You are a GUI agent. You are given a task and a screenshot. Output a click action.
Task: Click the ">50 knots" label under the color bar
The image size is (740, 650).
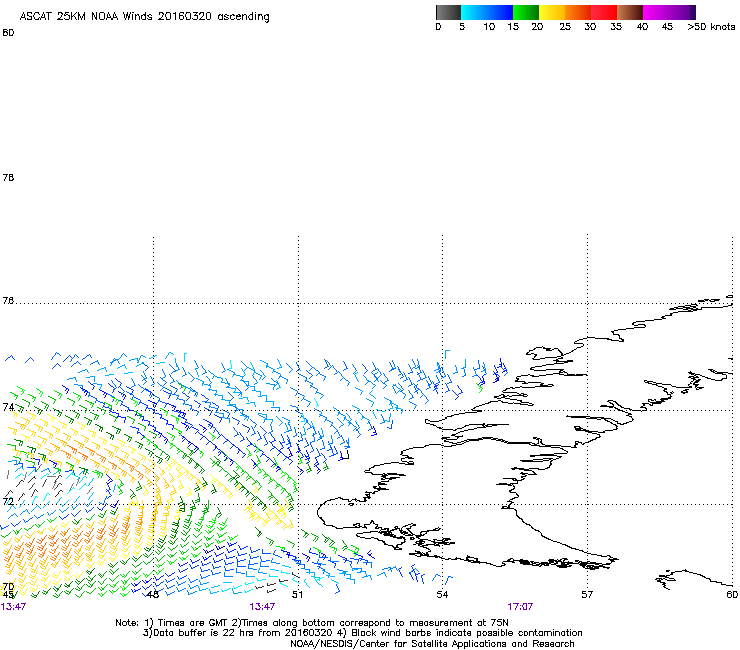711,27
